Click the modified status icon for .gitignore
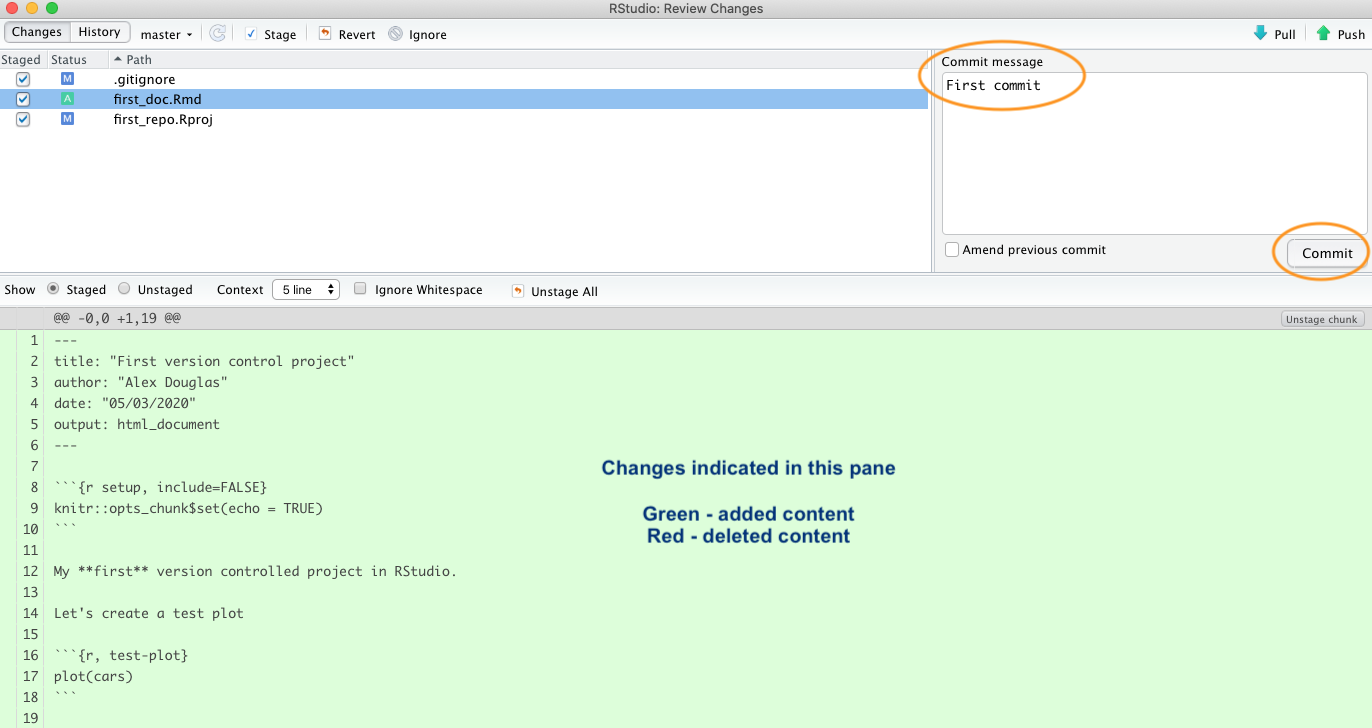Viewport: 1372px width, 728px height. (67, 79)
